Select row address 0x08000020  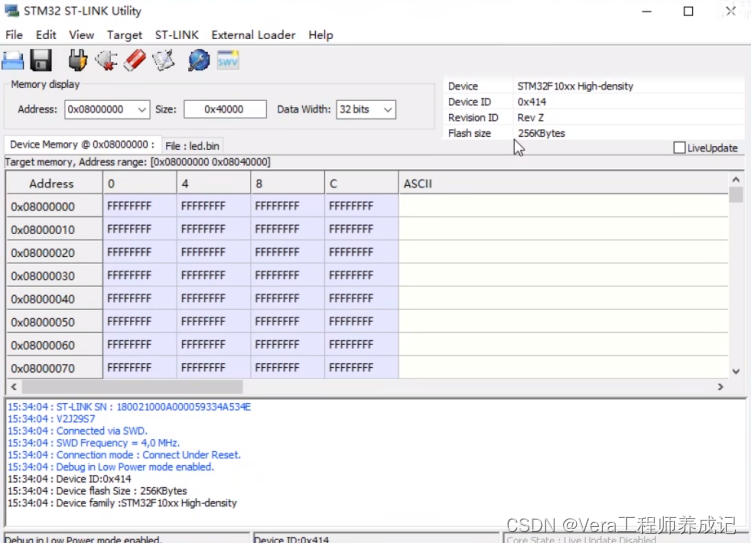(x=54, y=252)
